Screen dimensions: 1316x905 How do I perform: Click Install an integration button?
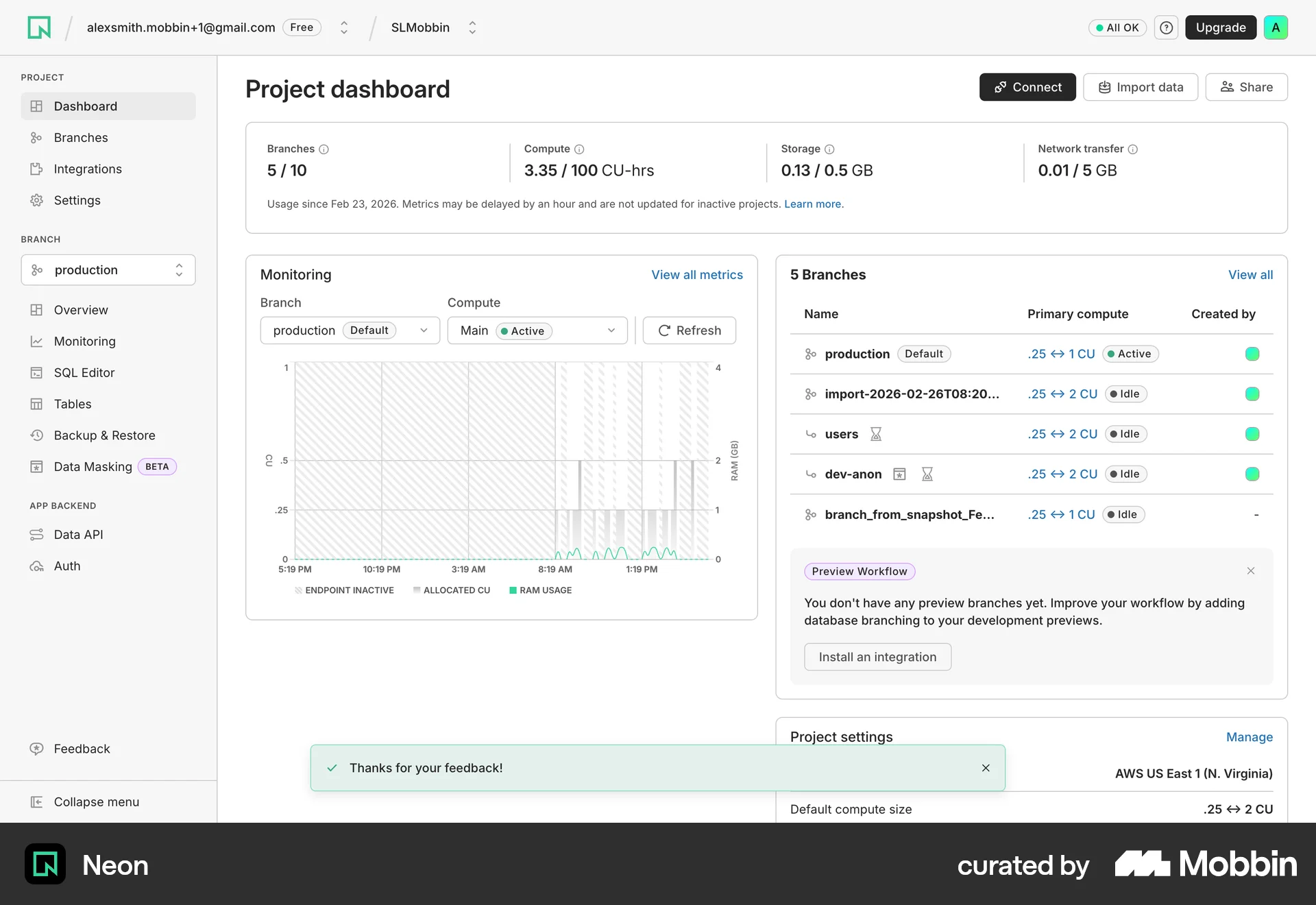click(x=877, y=657)
